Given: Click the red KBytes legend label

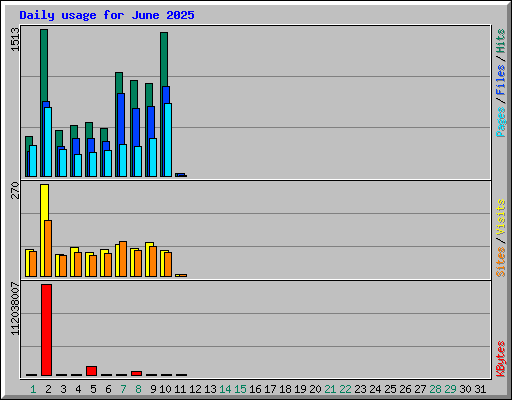Looking at the screenshot, I should 500,359.
